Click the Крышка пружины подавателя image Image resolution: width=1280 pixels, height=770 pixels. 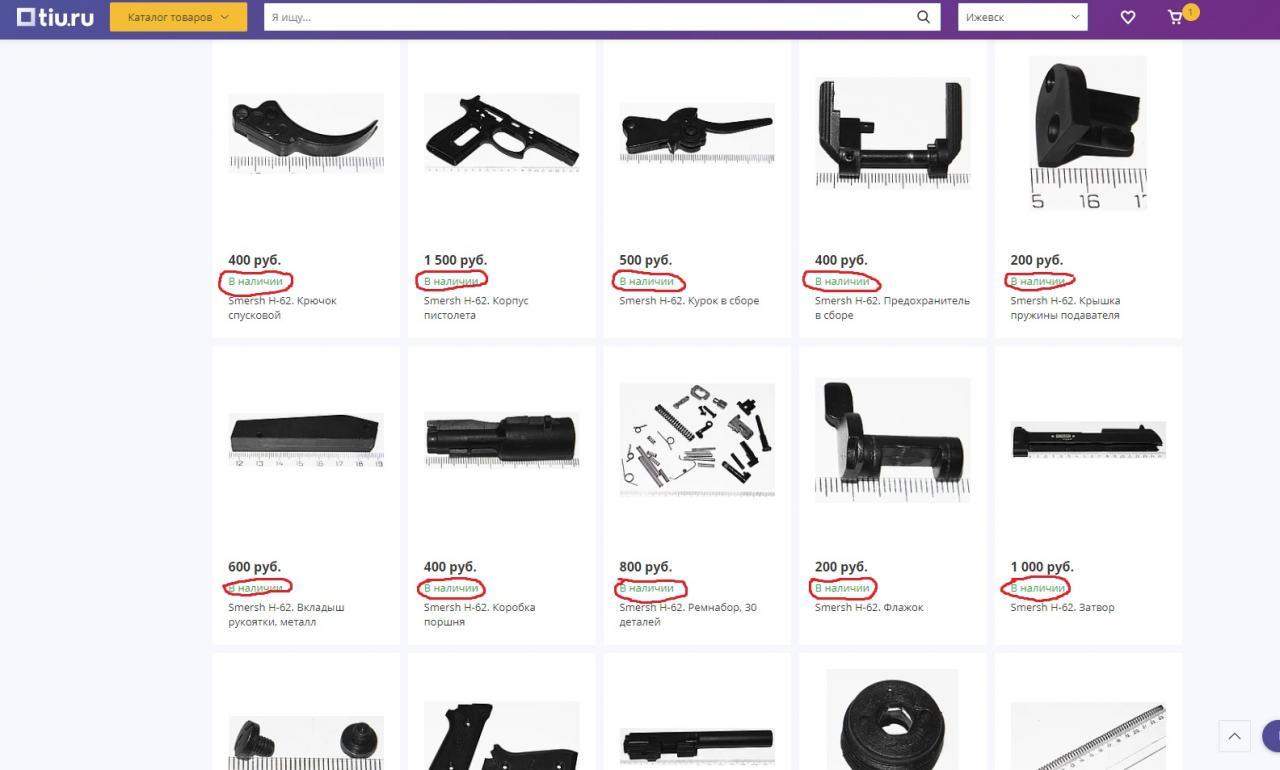[x=1088, y=133]
